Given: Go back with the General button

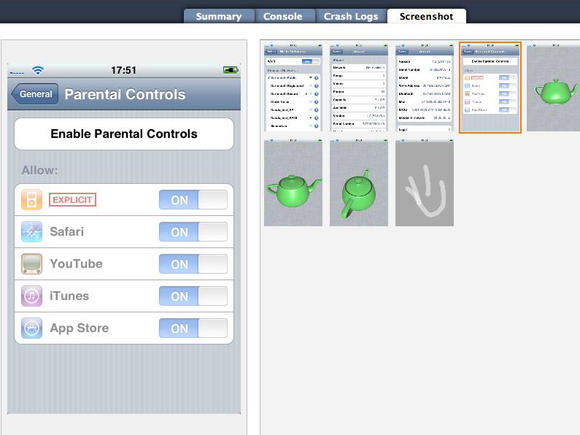Looking at the screenshot, I should tap(35, 94).
